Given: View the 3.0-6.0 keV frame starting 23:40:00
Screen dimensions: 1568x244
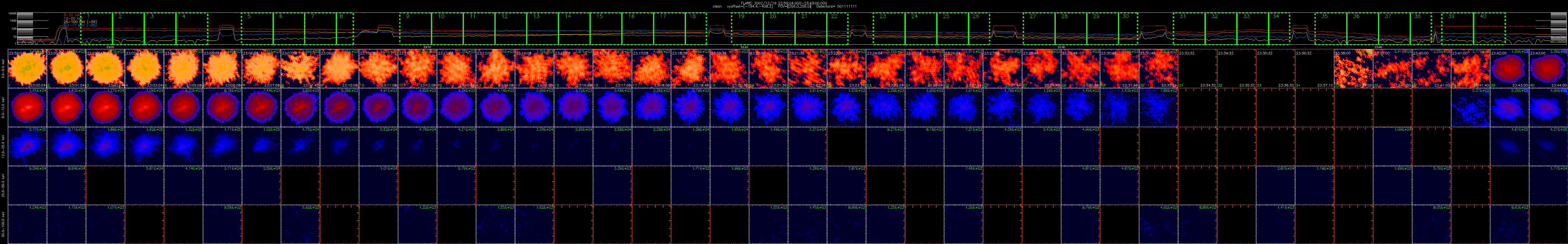Looking at the screenshot, I should tap(1432, 69).
